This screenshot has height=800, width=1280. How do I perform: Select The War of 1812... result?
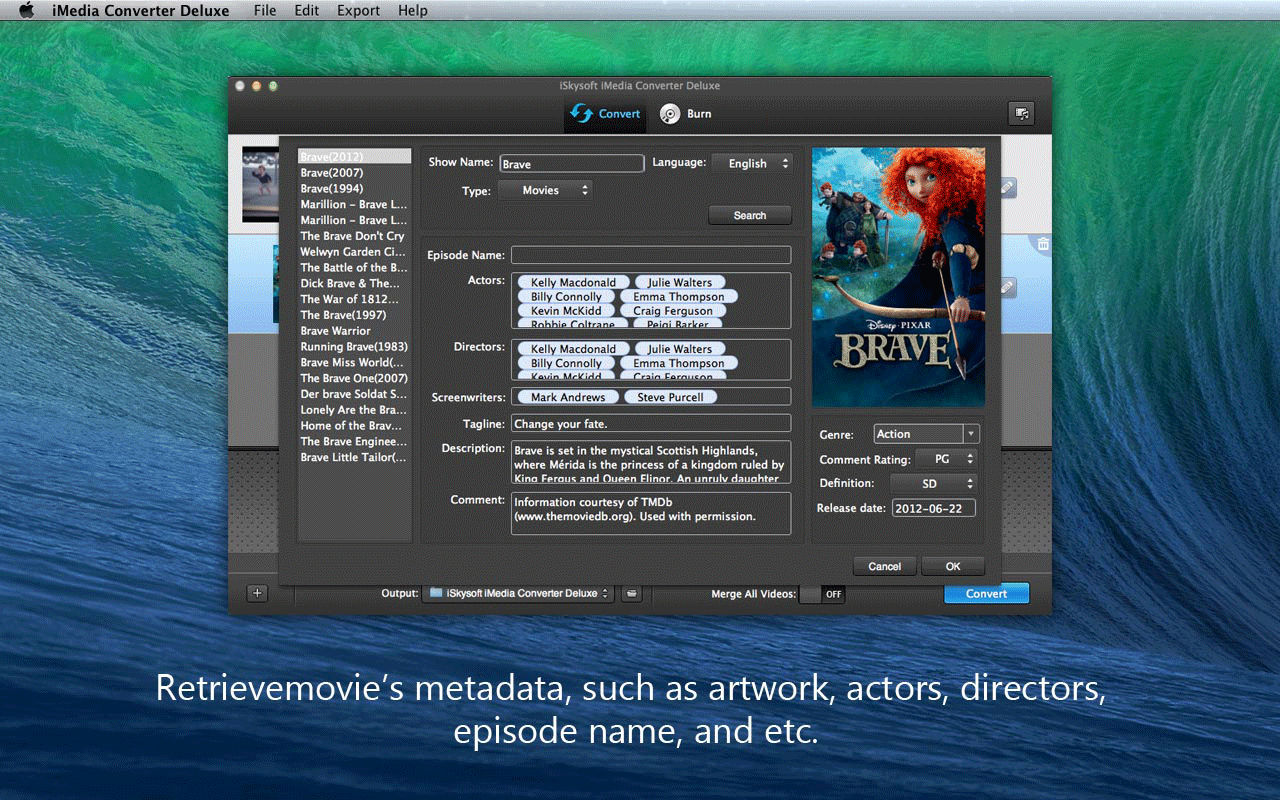(x=355, y=299)
